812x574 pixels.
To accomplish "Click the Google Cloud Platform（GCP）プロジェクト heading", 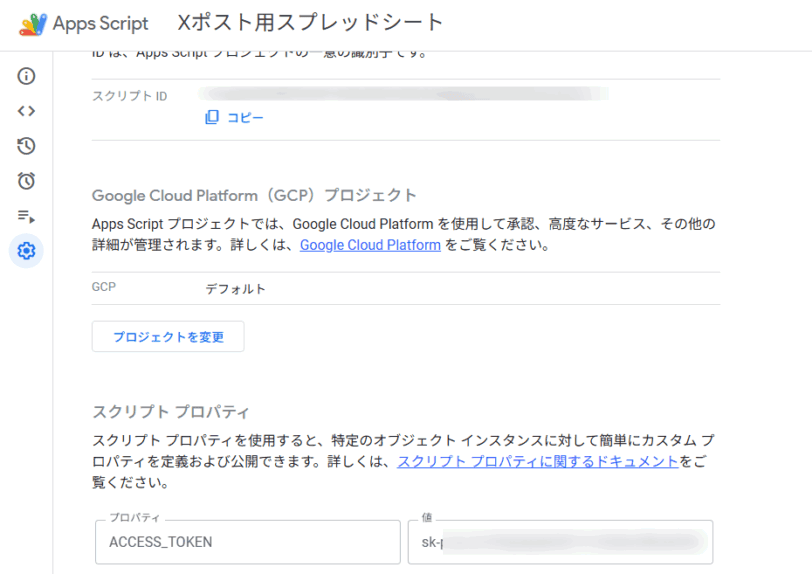I will coord(254,195).
